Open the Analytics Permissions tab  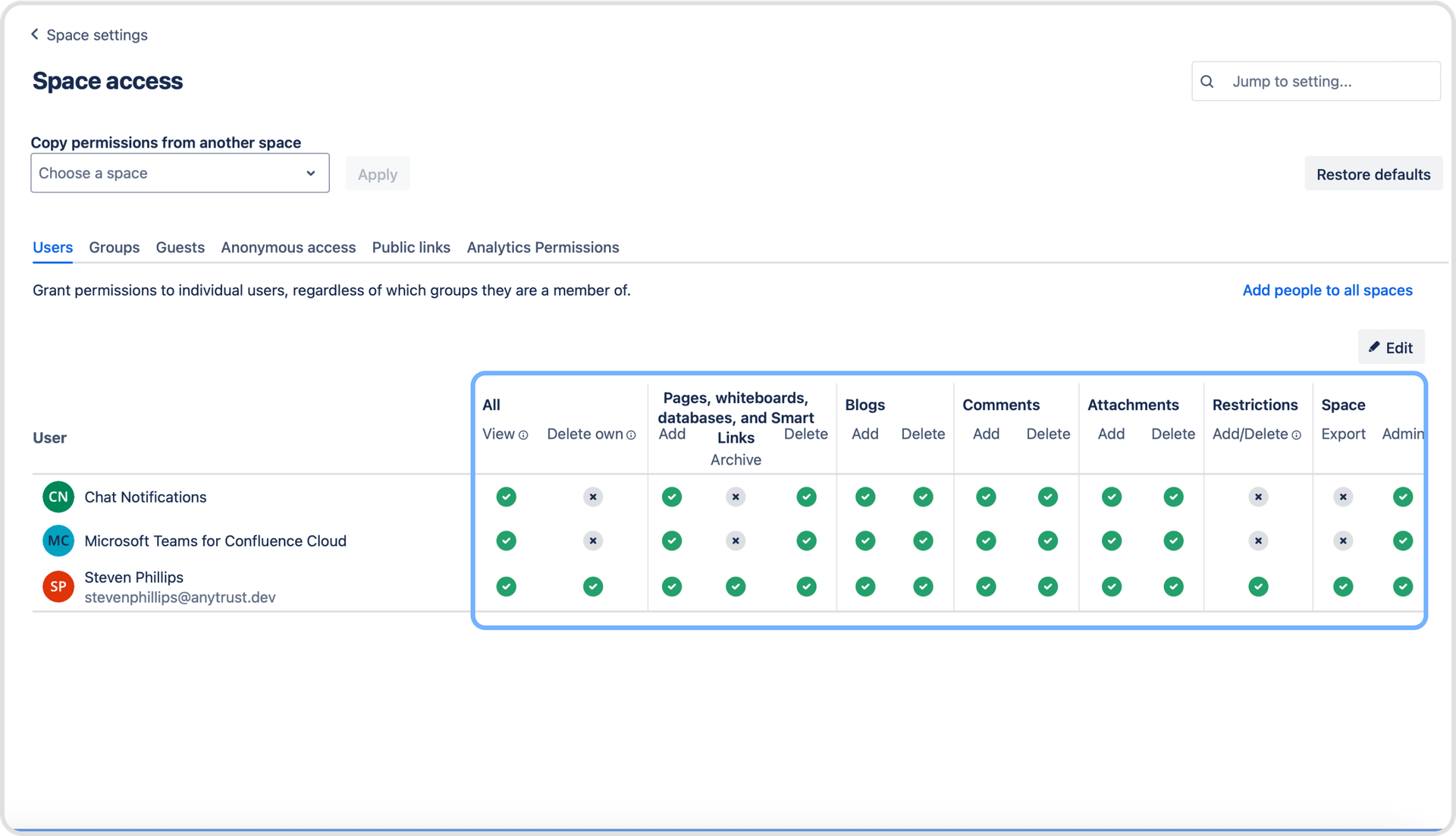(x=543, y=248)
